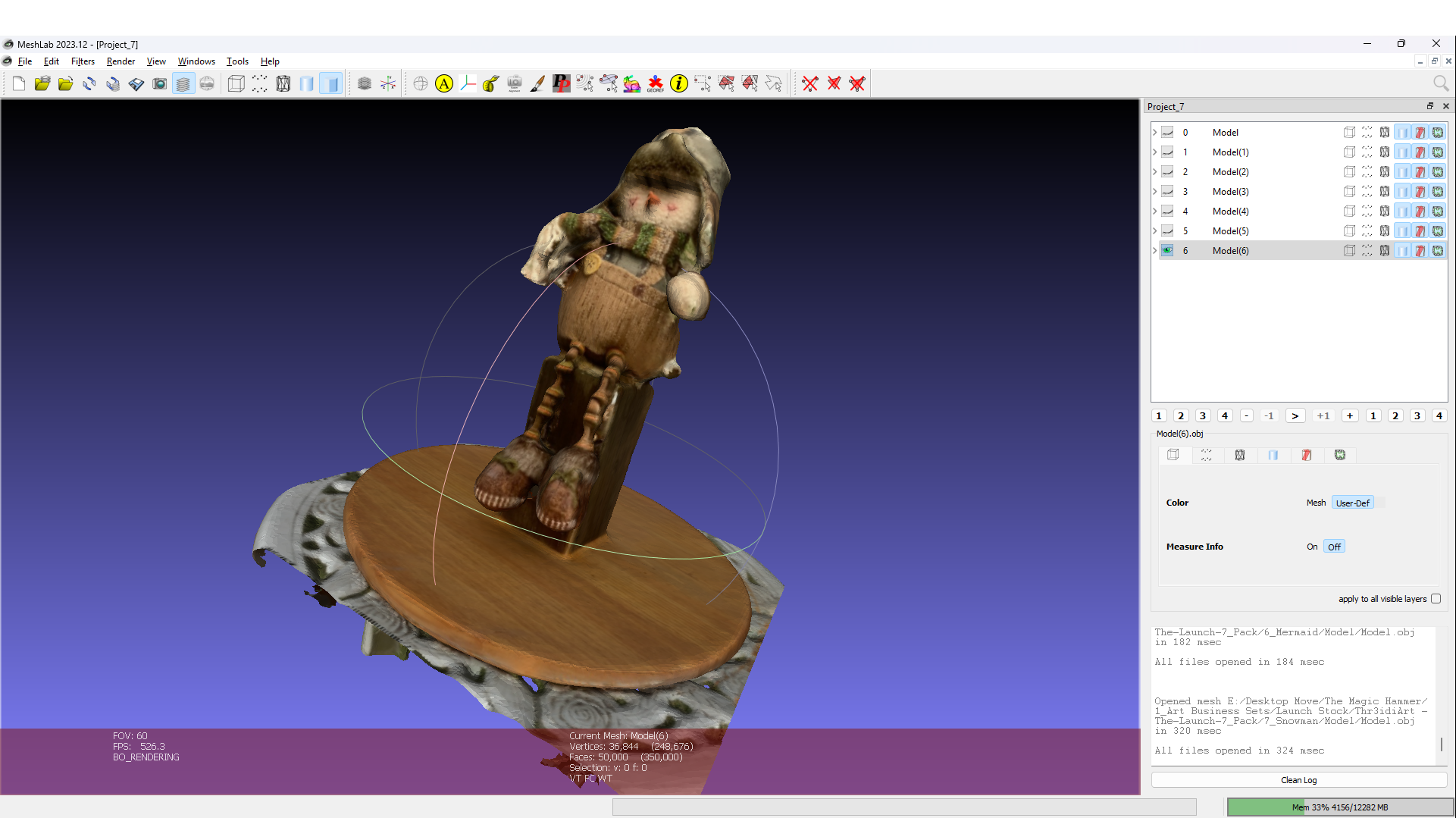Viewport: 1456px width, 818px height.
Task: Show the hidden Model(3) layer
Action: (x=1167, y=192)
